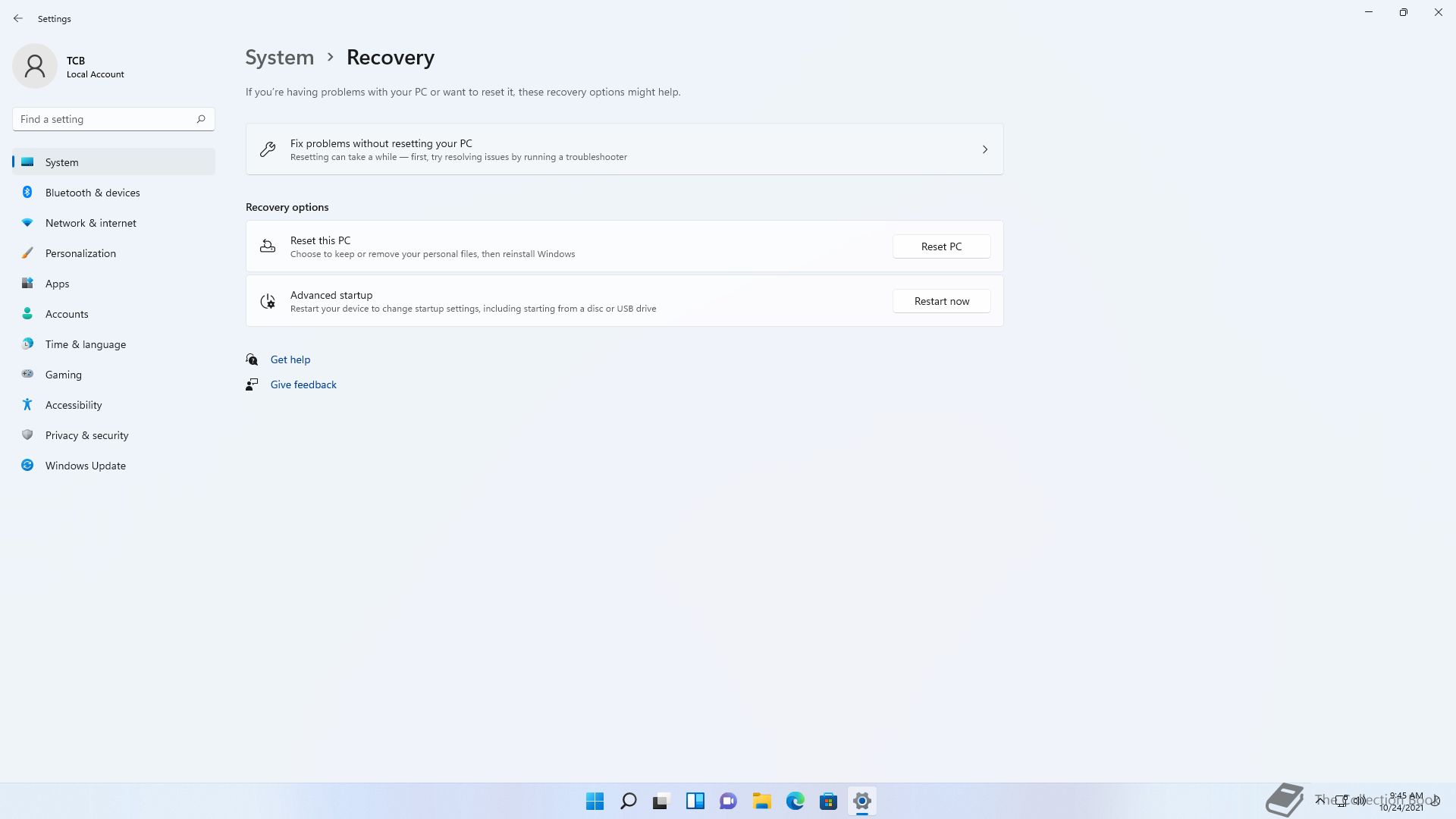Open Accessibility settings
Viewport: 1456px width, 819px height.
[114, 405]
